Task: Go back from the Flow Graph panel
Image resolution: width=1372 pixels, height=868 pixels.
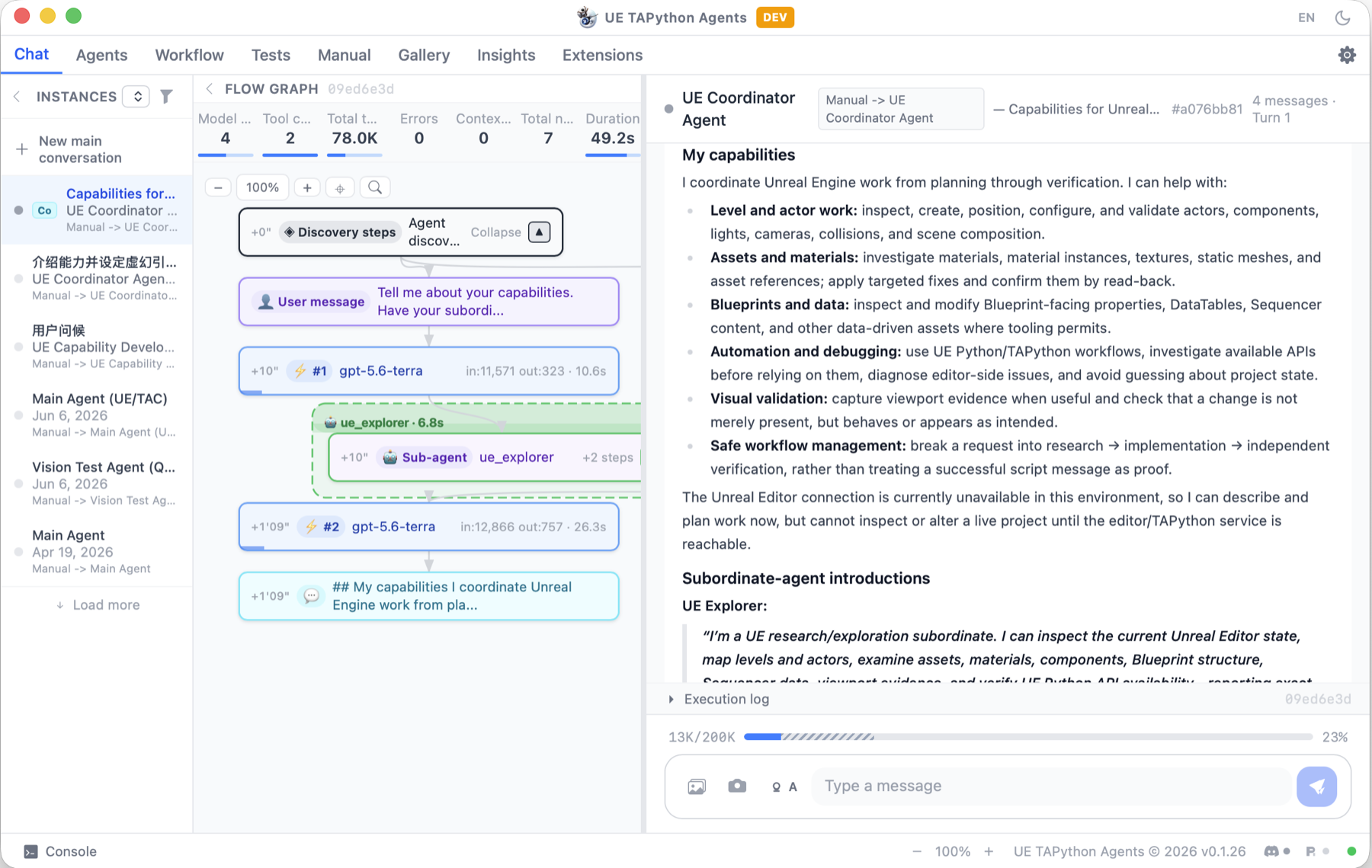Action: click(210, 89)
